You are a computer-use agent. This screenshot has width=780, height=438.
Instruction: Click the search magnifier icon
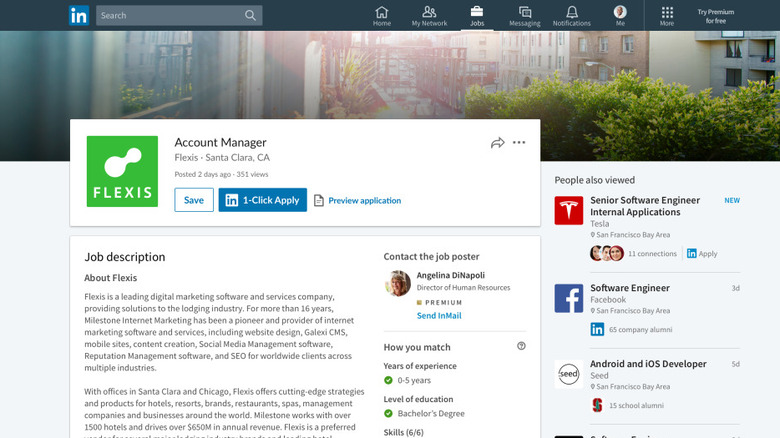[250, 15]
